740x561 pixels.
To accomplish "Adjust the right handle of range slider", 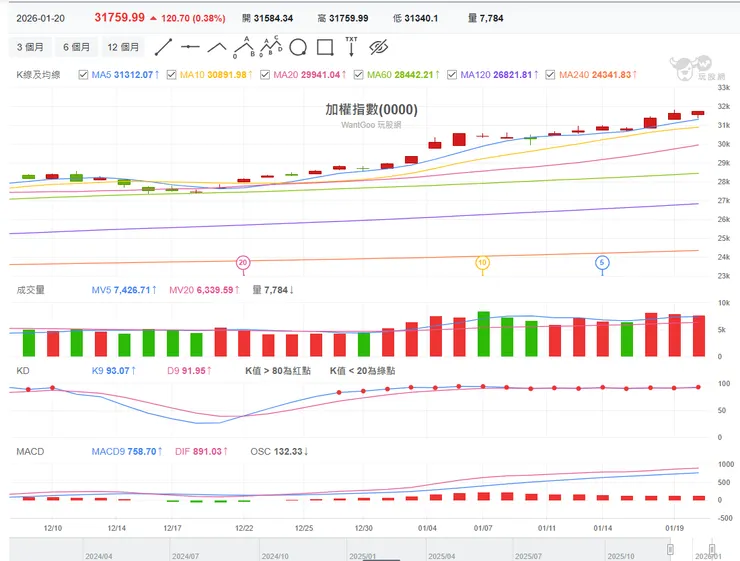I will pos(712,549).
